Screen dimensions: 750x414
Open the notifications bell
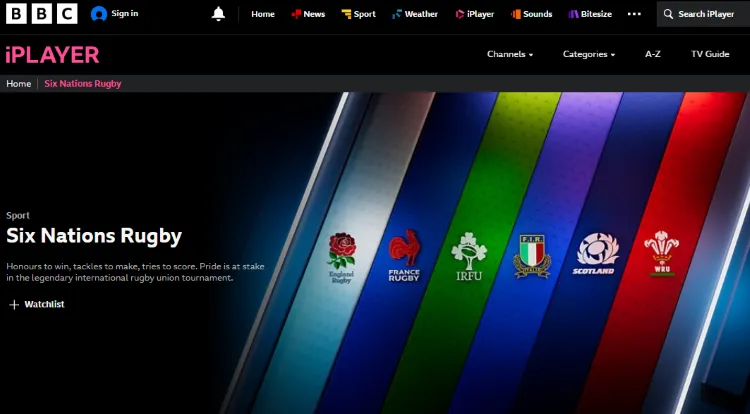pyautogui.click(x=218, y=14)
